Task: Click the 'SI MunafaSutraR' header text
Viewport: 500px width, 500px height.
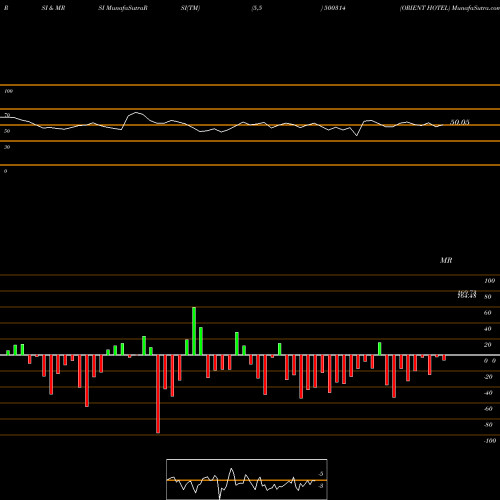Action: pyautogui.click(x=123, y=8)
